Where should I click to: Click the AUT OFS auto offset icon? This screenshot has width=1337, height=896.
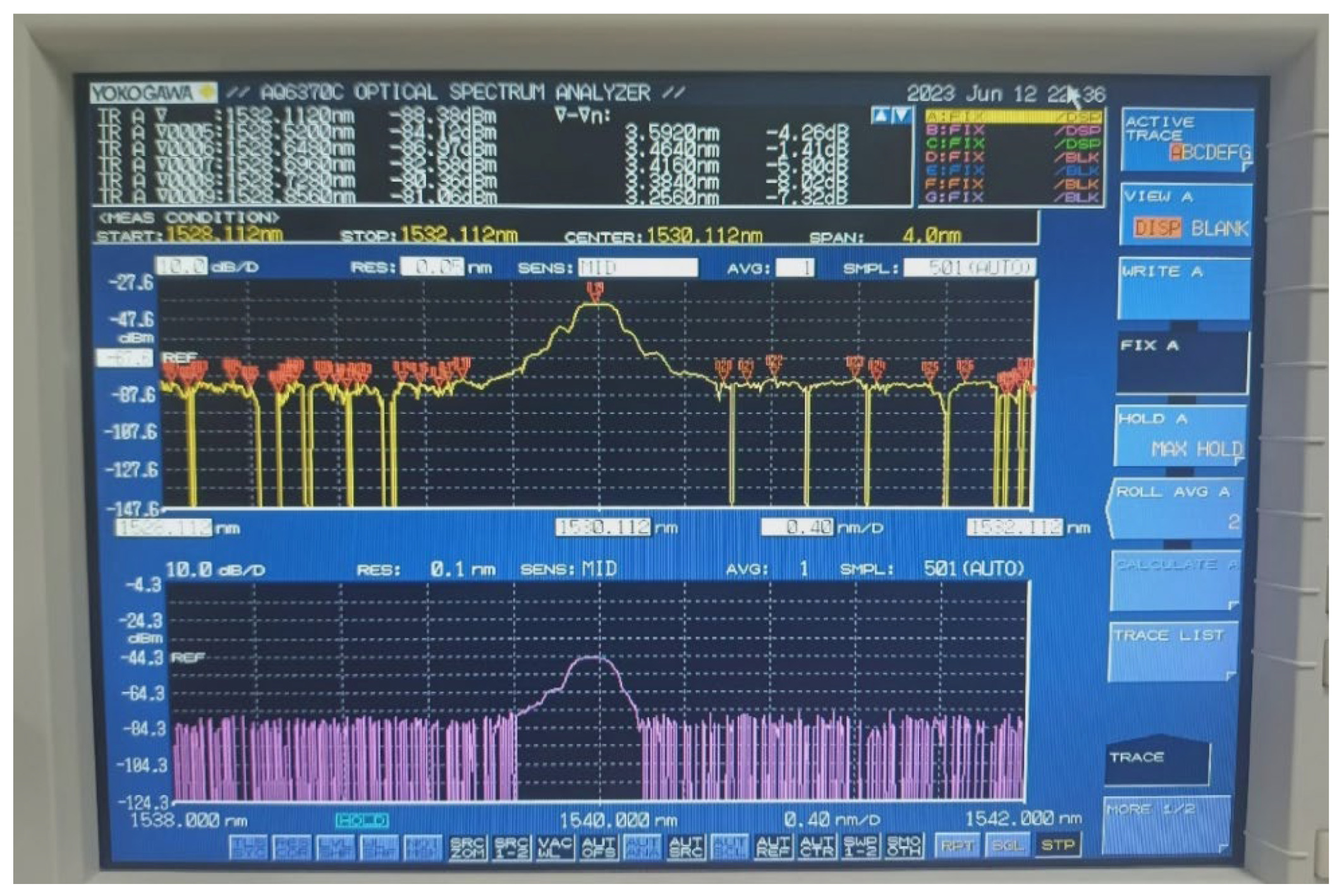[x=598, y=848]
